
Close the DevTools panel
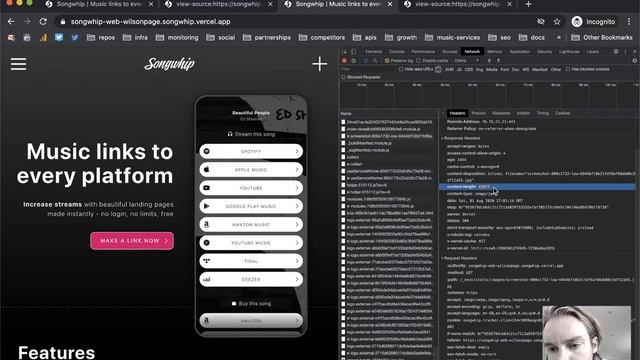[x=634, y=52]
